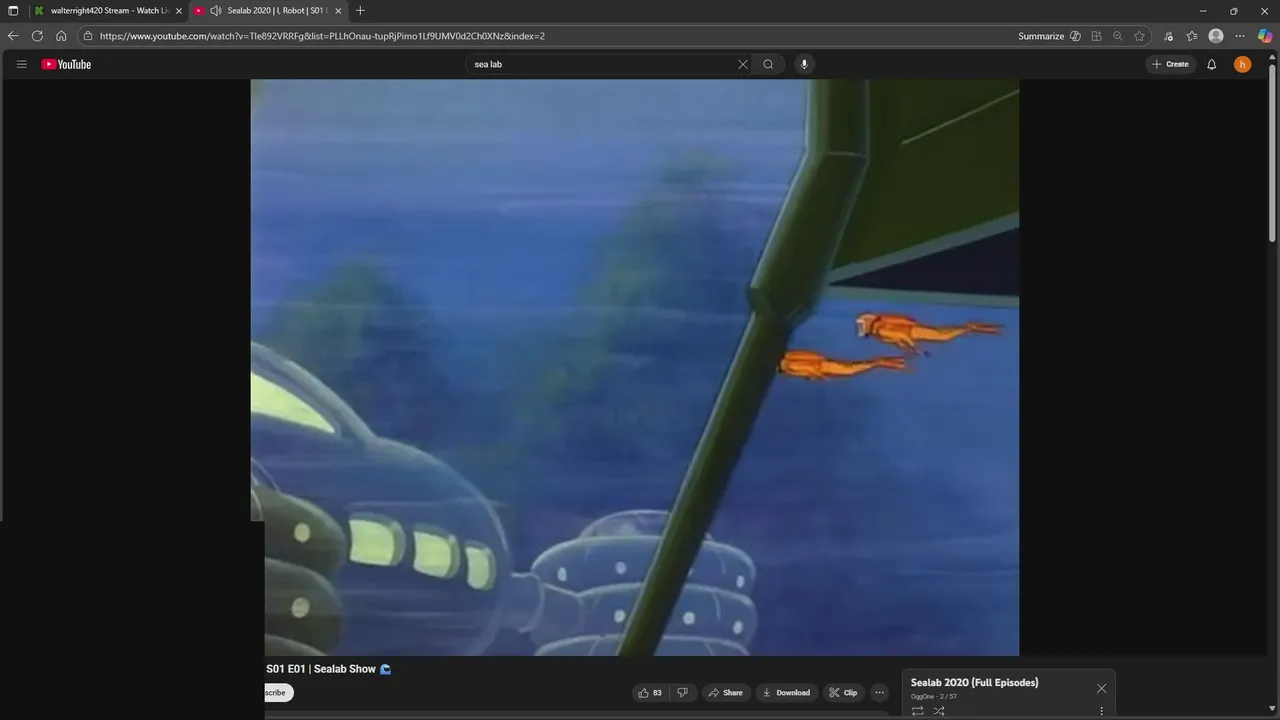Image resolution: width=1280 pixels, height=720 pixels.
Task: Open YouTube notifications bell
Action: coord(1211,64)
